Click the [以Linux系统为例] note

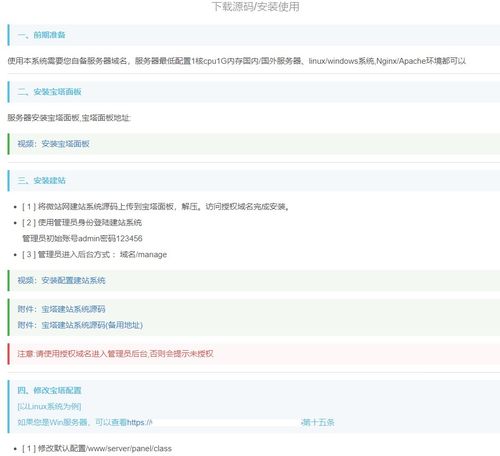point(49,406)
